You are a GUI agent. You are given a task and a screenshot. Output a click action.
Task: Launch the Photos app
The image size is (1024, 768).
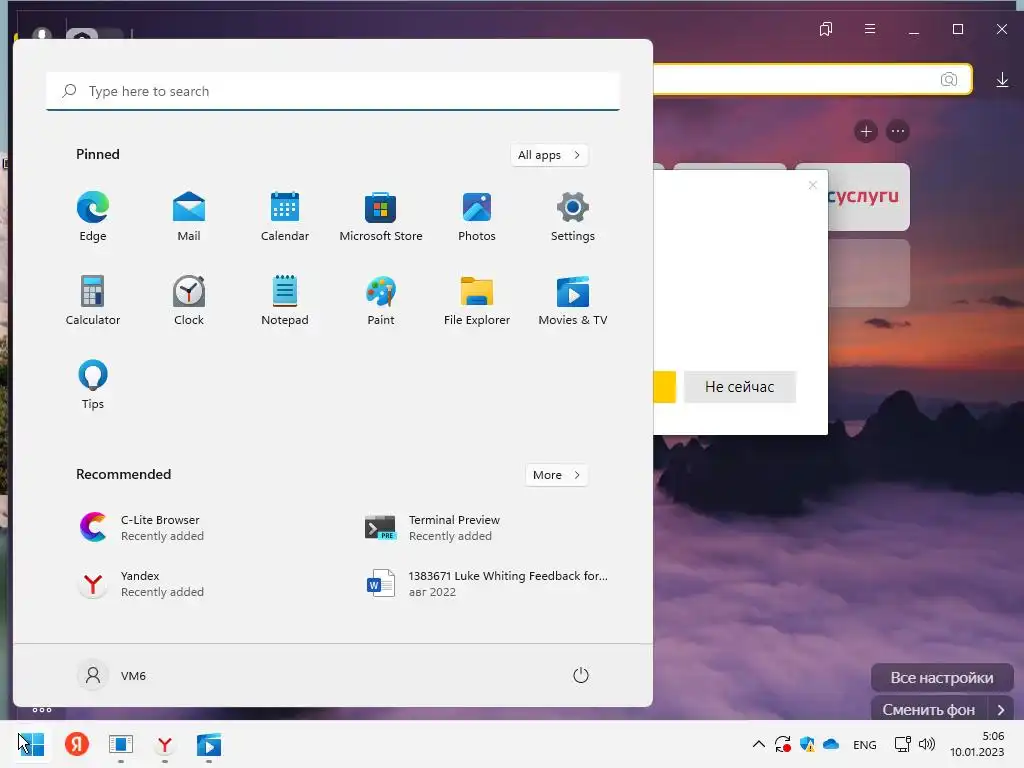pyautogui.click(x=477, y=217)
